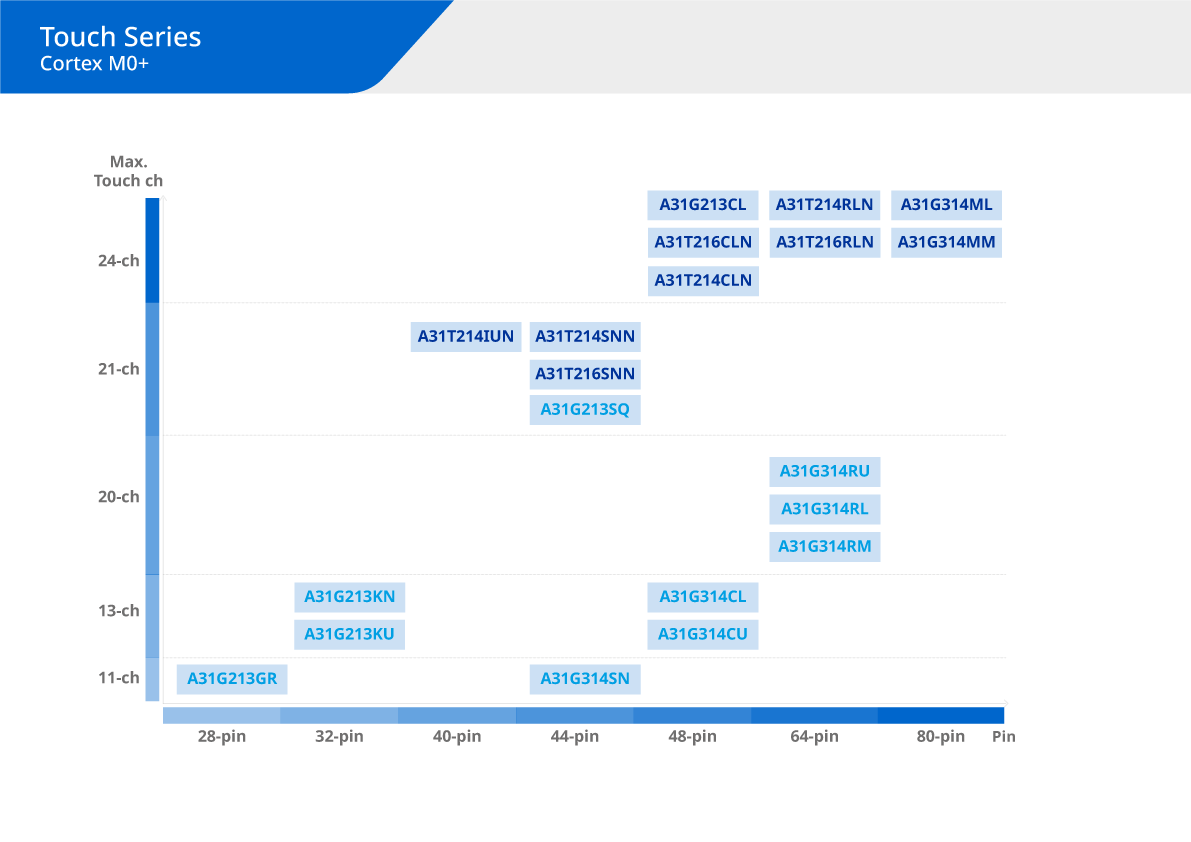Select the A31G213GR 28-pin part

[x=232, y=679]
